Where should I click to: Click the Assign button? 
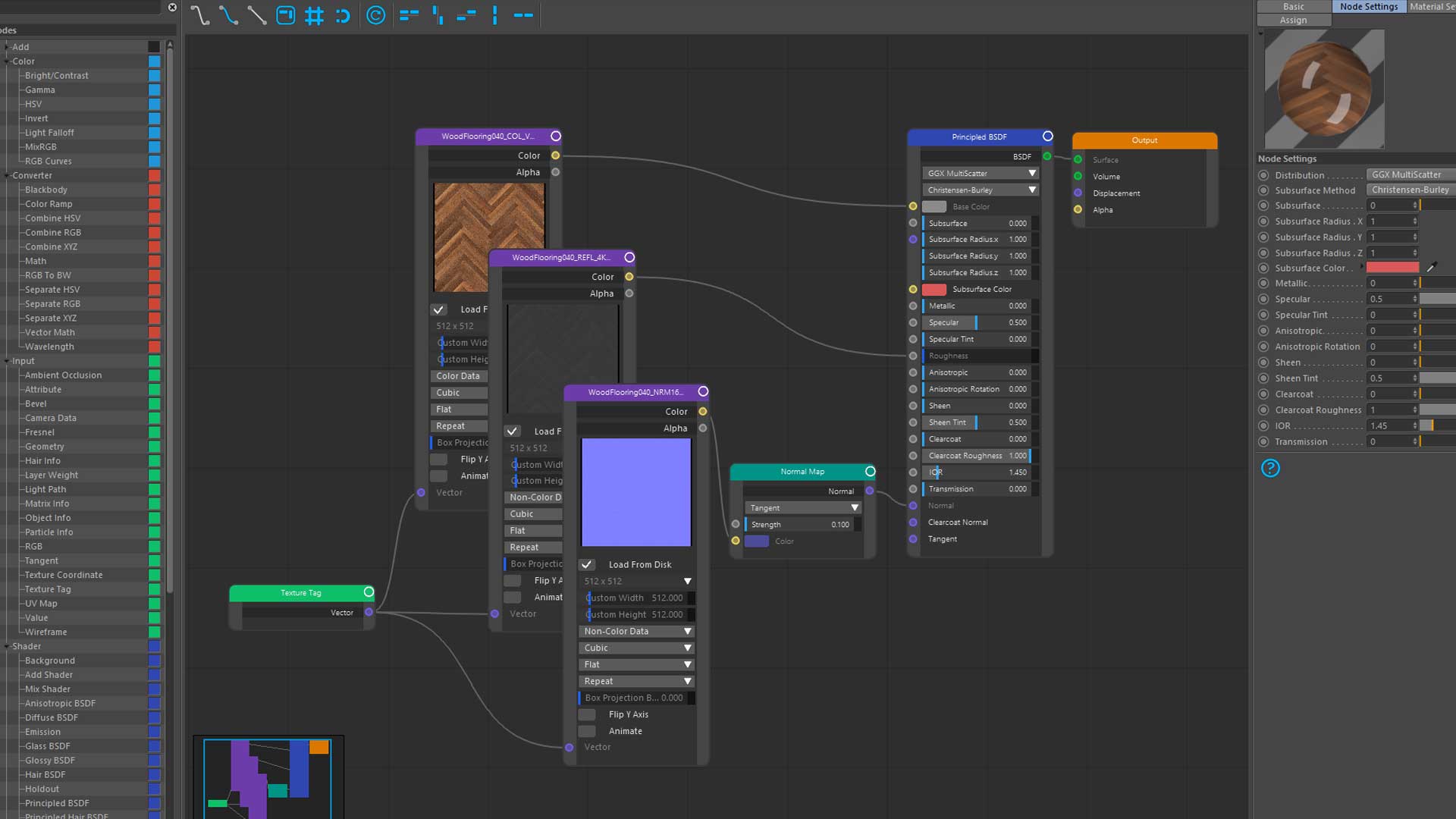(1294, 20)
